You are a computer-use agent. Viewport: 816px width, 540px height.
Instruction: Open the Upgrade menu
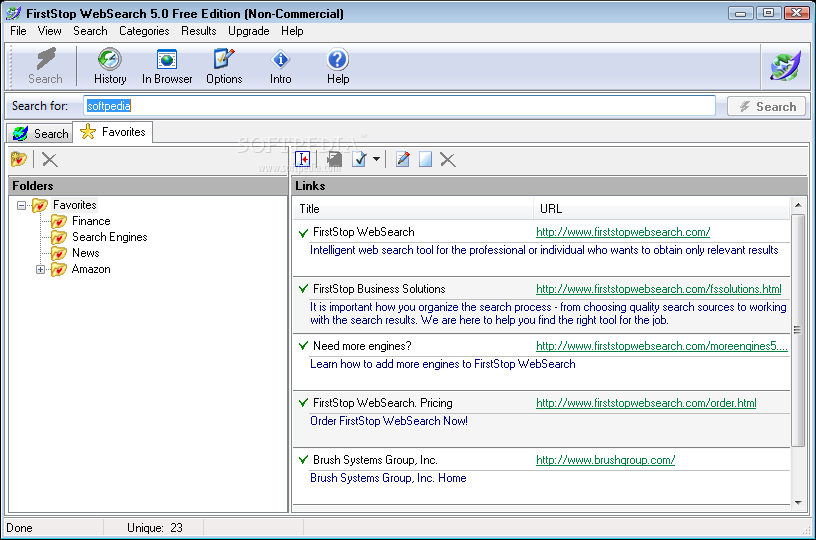point(248,31)
